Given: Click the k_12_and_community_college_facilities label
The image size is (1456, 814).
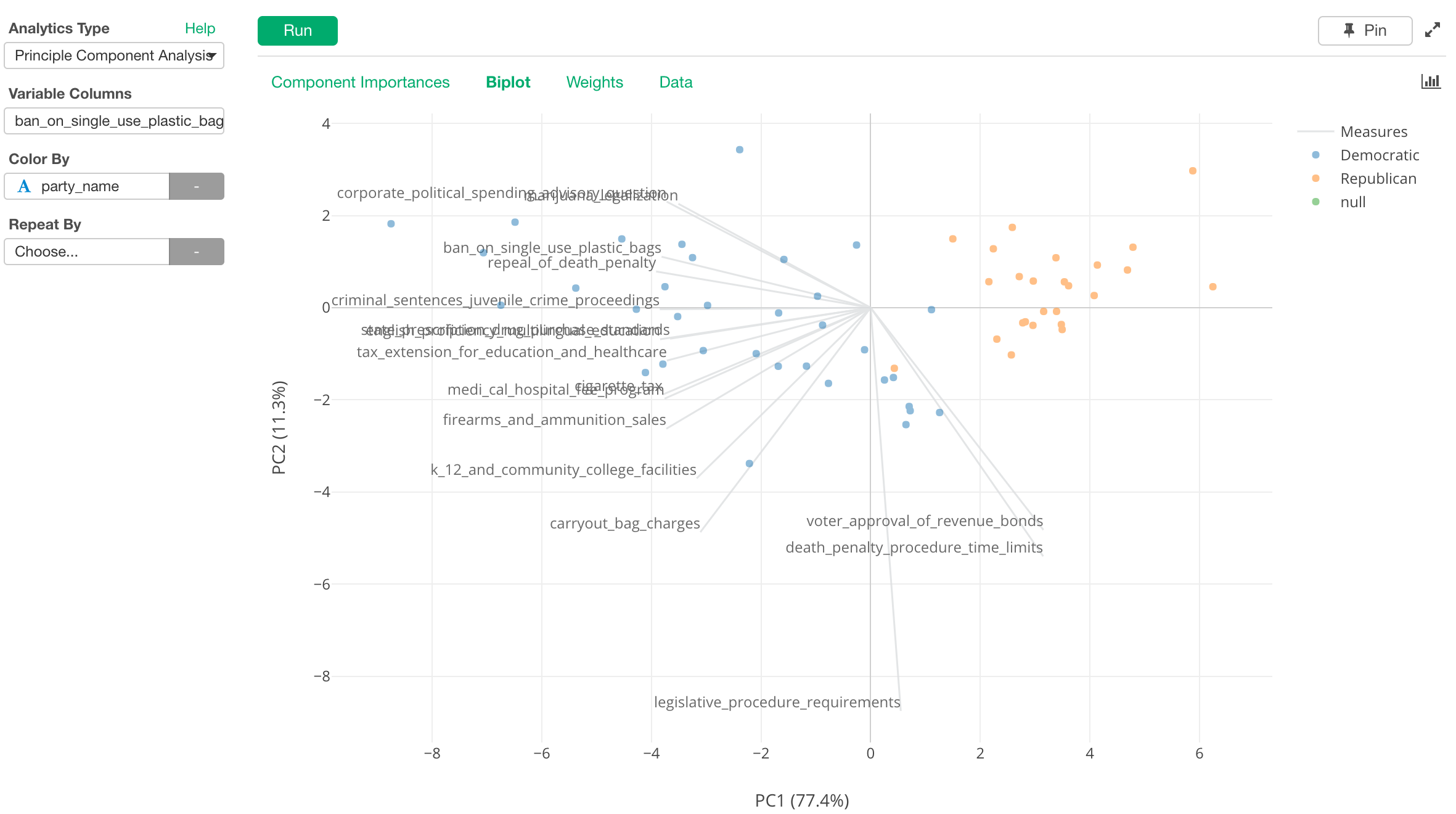Looking at the screenshot, I should point(563,469).
